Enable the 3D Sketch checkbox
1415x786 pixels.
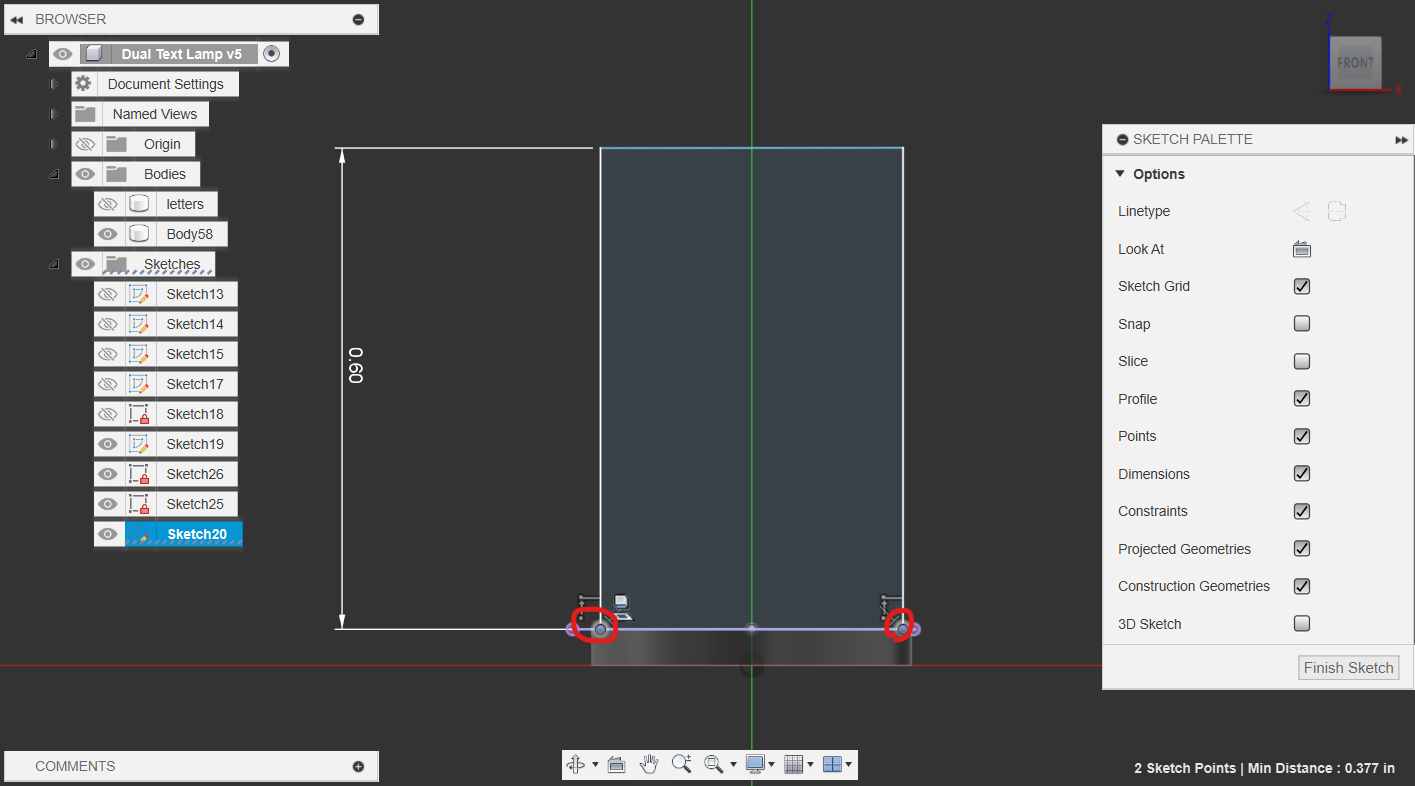coord(1301,624)
